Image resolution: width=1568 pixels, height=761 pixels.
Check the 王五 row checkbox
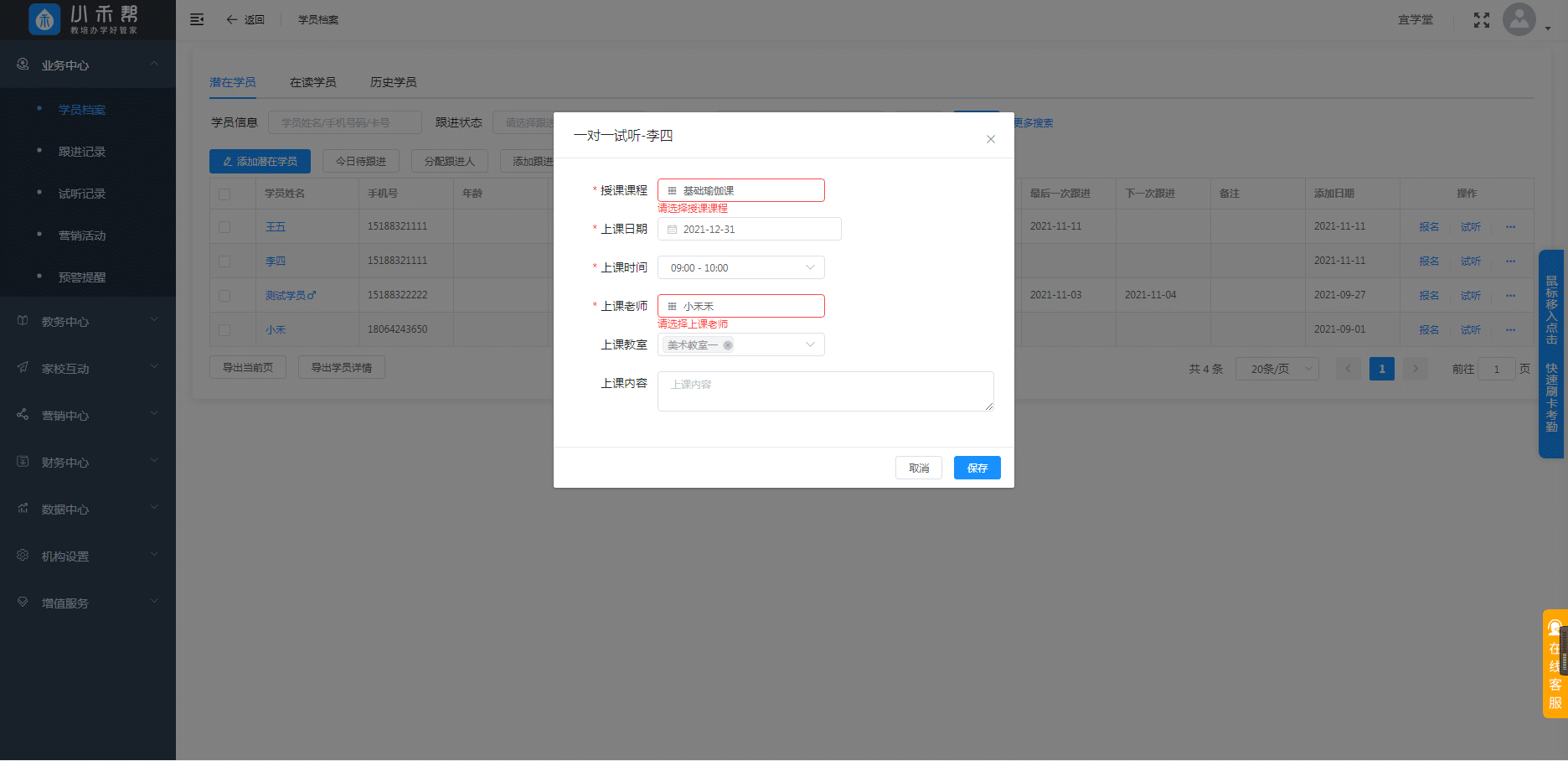click(224, 227)
